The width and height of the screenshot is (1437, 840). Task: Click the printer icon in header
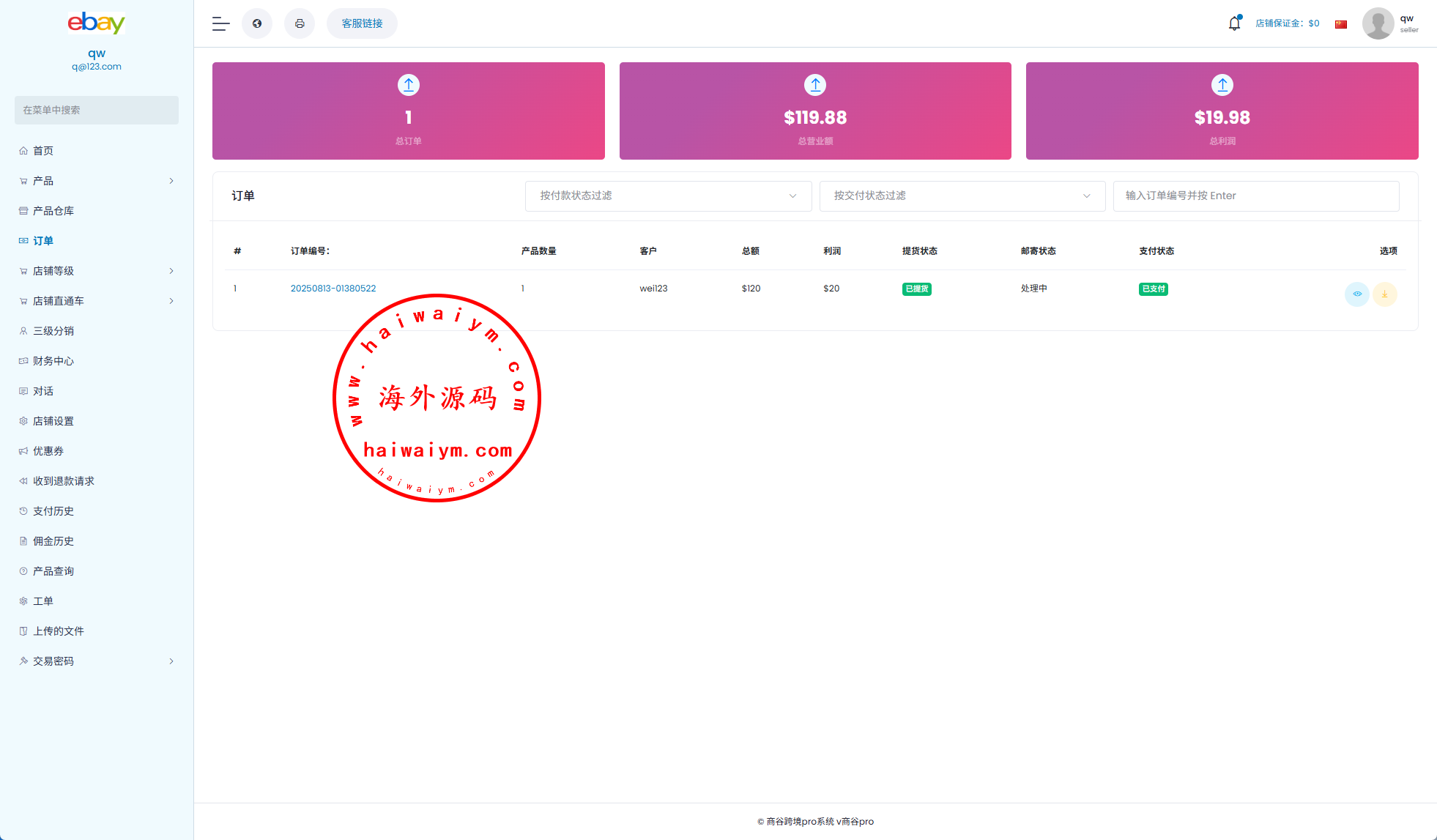(300, 23)
